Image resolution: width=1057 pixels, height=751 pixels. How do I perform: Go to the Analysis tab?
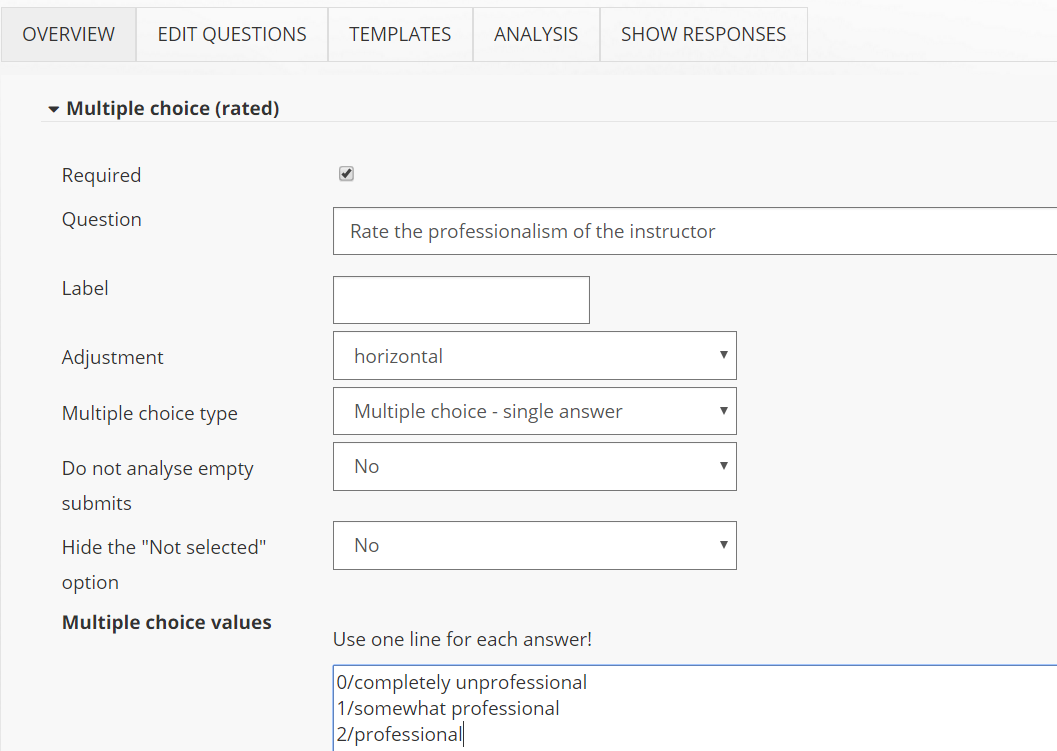tap(536, 34)
